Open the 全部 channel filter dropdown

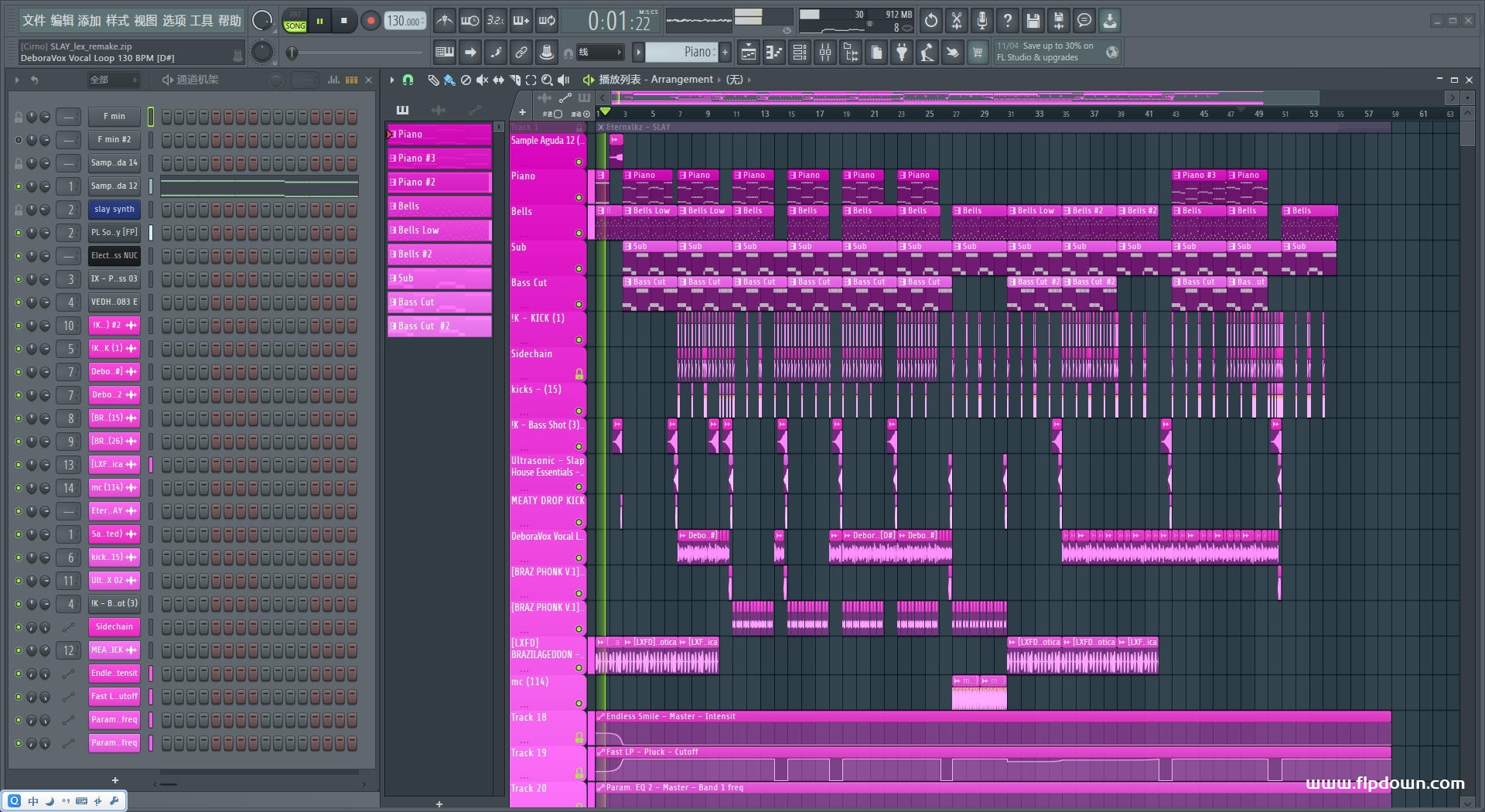(113, 80)
